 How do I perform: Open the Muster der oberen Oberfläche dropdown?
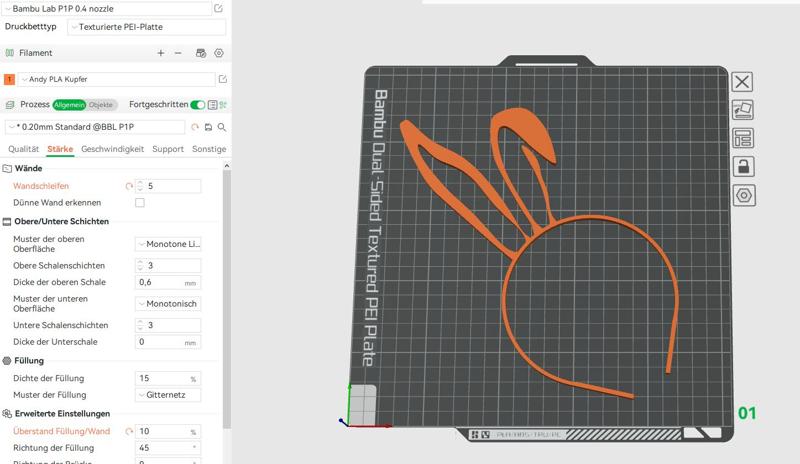pos(168,244)
